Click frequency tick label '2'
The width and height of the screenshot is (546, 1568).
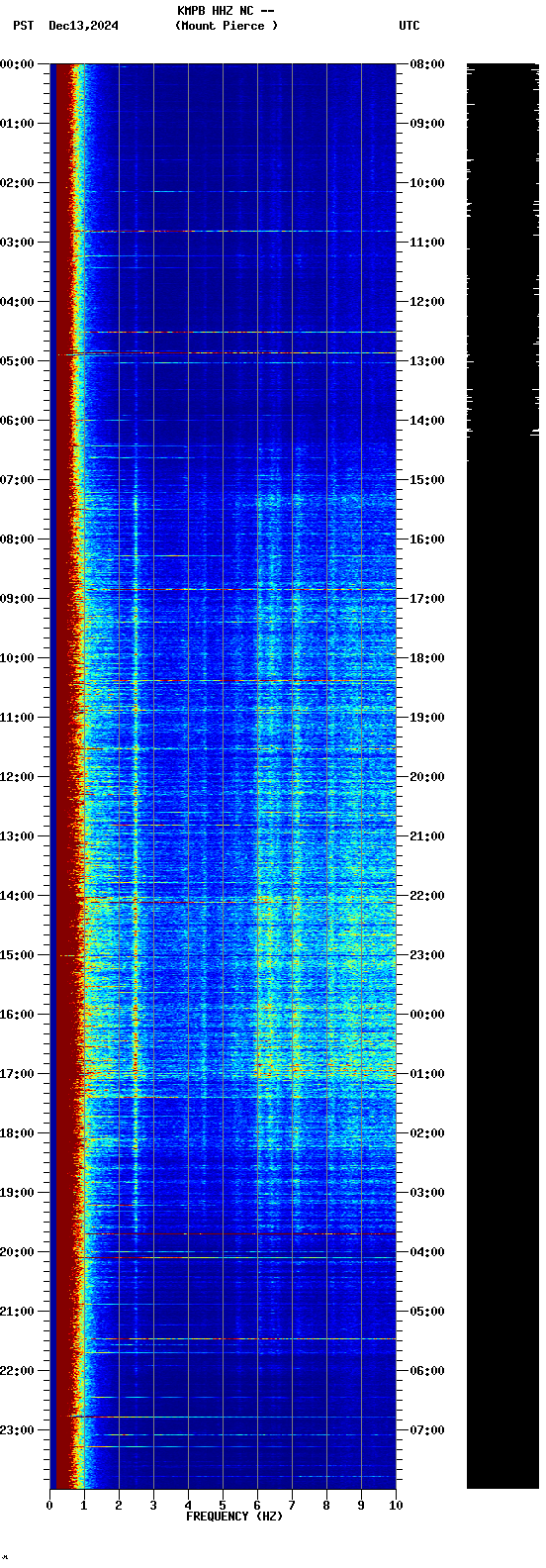[119, 1506]
